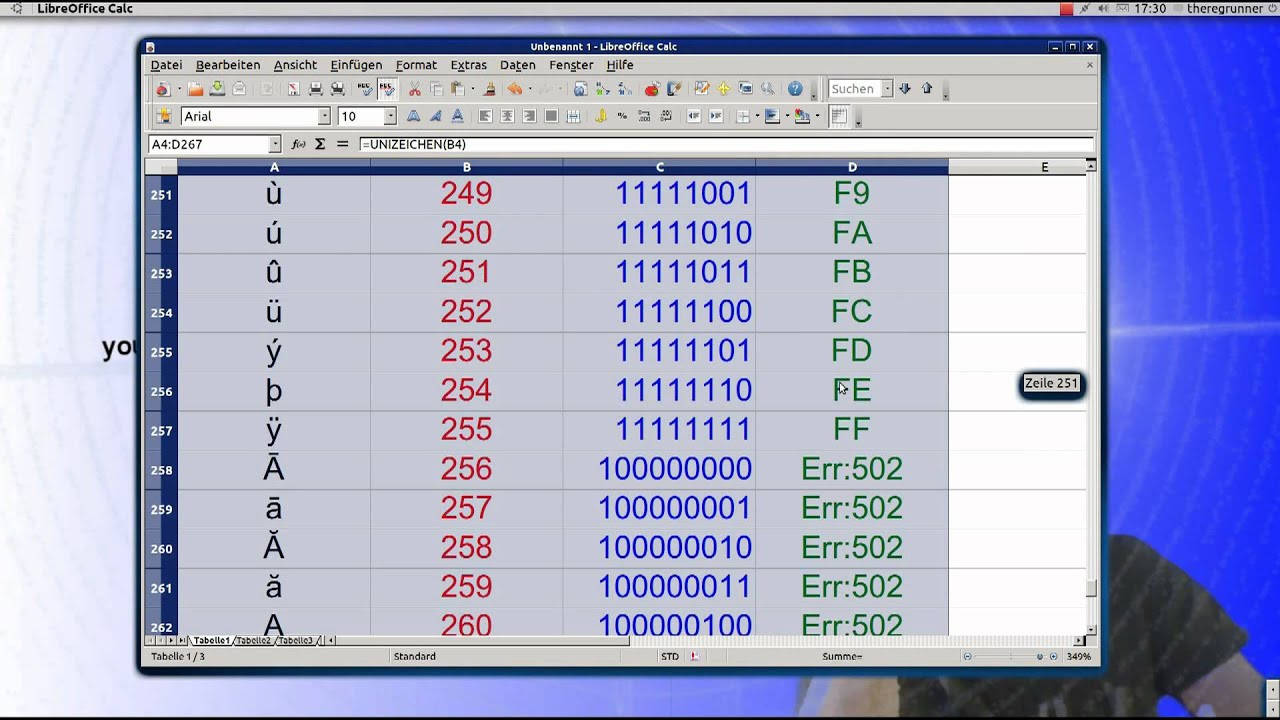Click the STD selection mode indicator

pyautogui.click(x=669, y=657)
